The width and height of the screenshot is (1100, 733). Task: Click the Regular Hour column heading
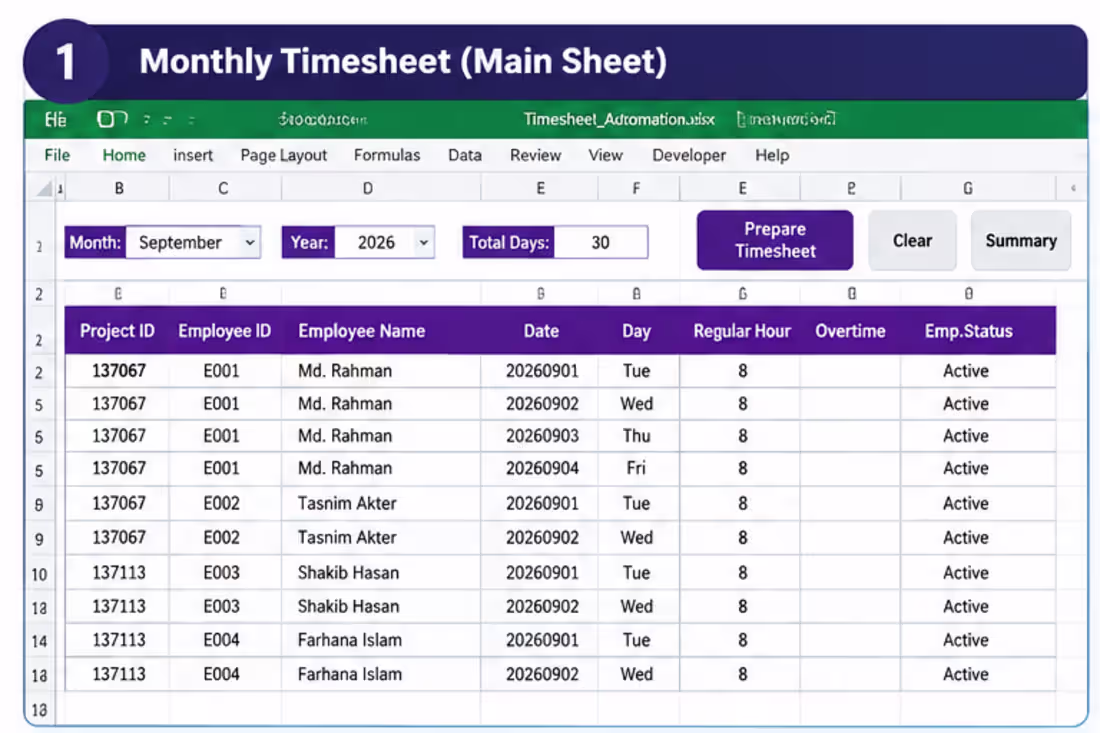742,331
